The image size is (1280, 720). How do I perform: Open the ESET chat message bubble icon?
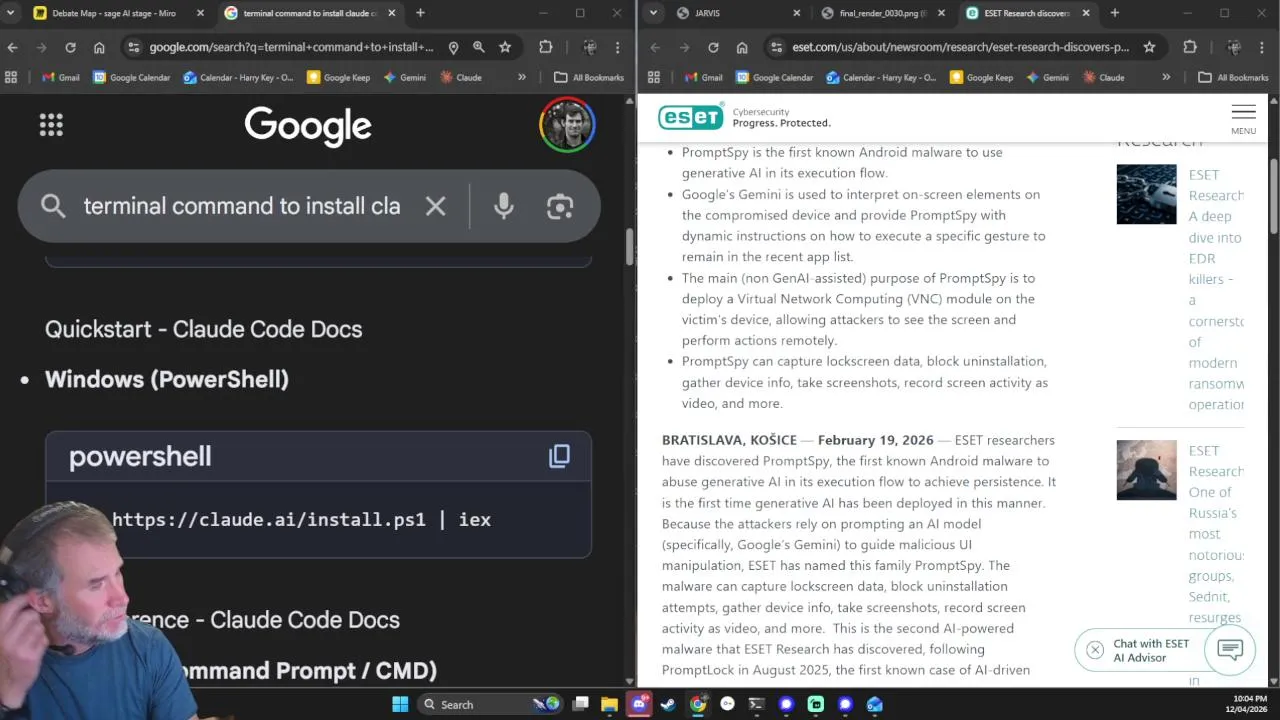coord(1230,650)
